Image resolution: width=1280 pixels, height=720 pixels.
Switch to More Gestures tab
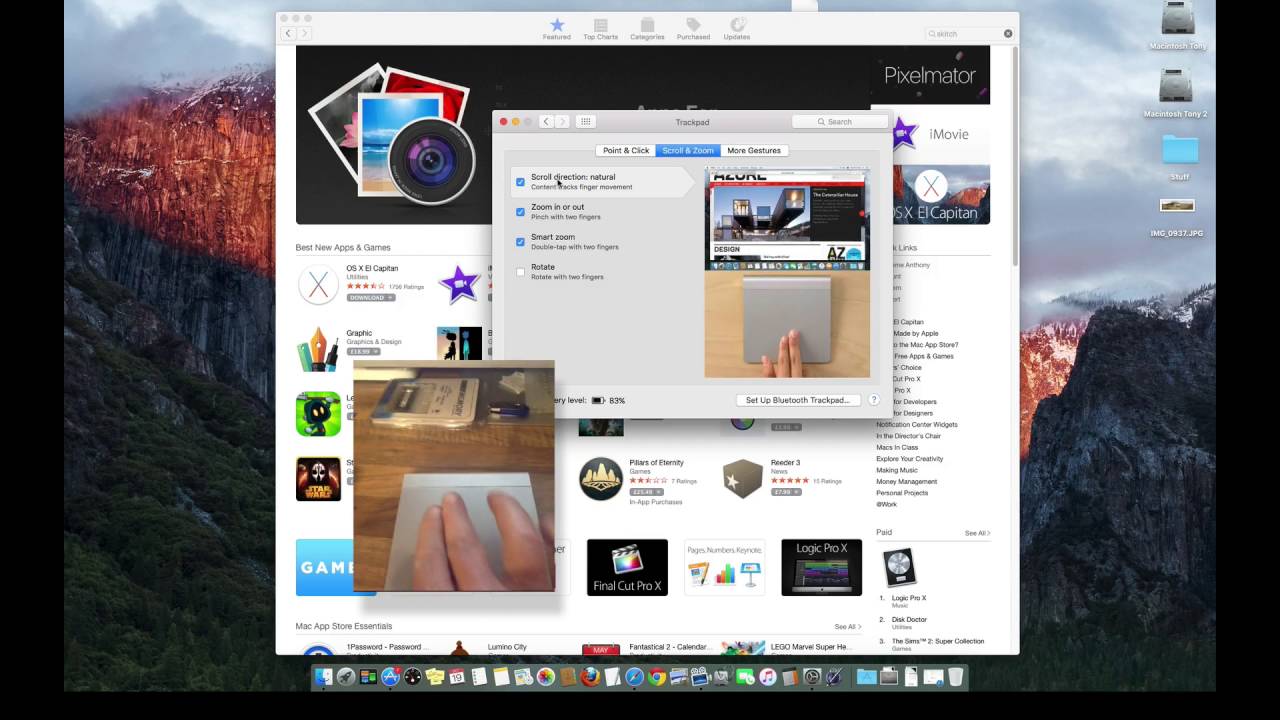[754, 150]
